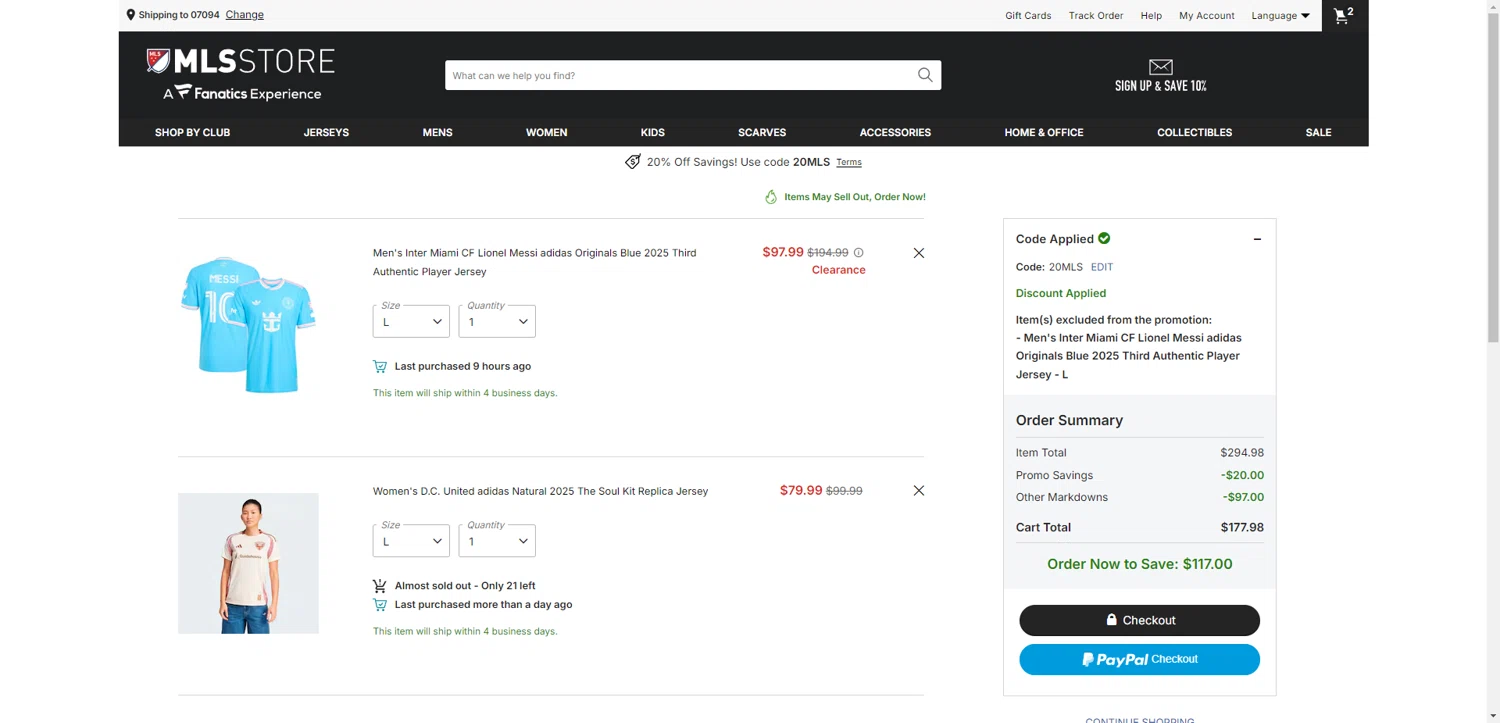
Task: Open Quantity dropdown for Messi jersey
Action: coord(497,321)
